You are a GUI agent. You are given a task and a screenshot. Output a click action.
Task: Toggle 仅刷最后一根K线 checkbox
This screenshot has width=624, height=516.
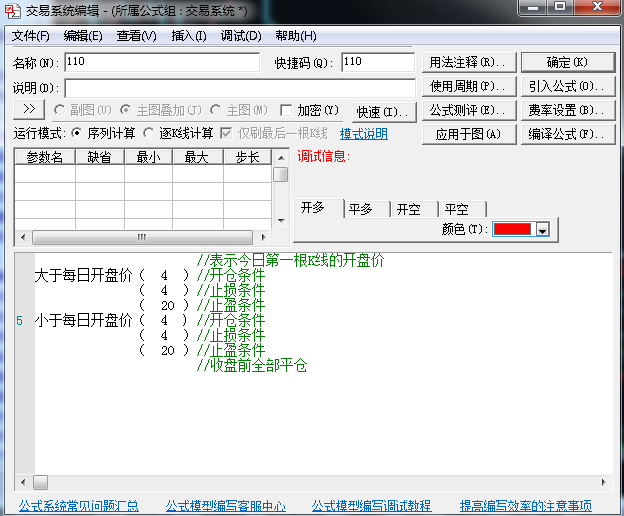coord(226,133)
